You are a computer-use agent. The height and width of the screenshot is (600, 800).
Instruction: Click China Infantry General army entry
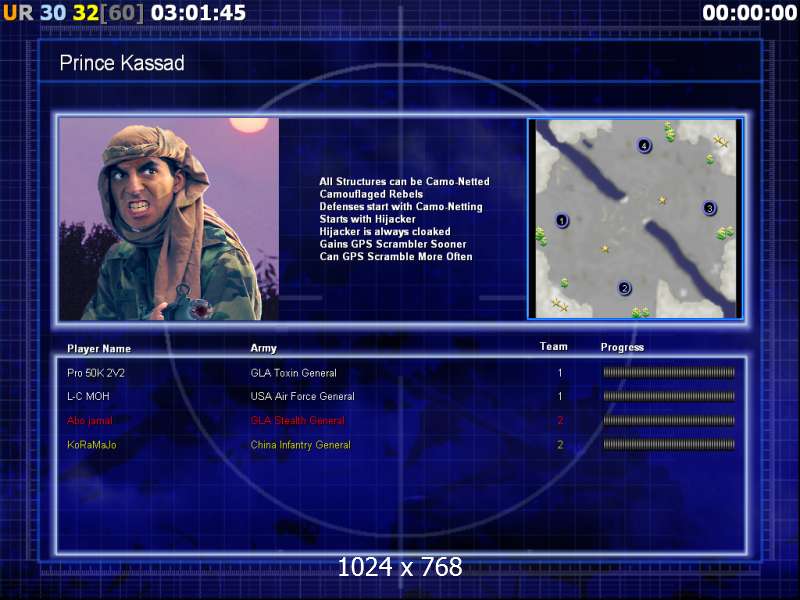pyautogui.click(x=301, y=445)
